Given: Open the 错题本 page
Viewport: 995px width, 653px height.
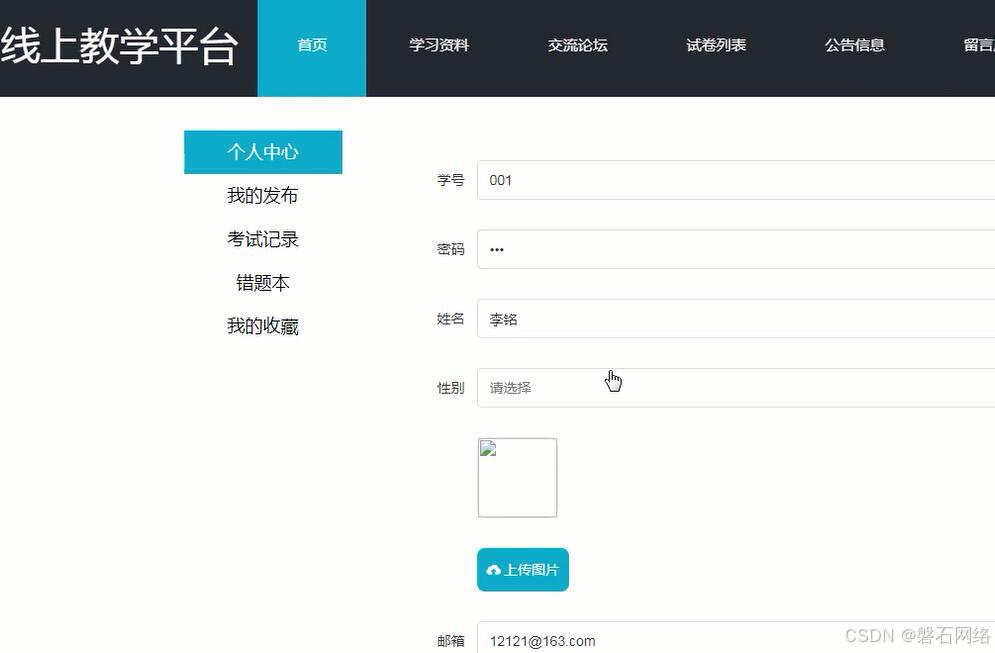Looking at the screenshot, I should click(262, 283).
